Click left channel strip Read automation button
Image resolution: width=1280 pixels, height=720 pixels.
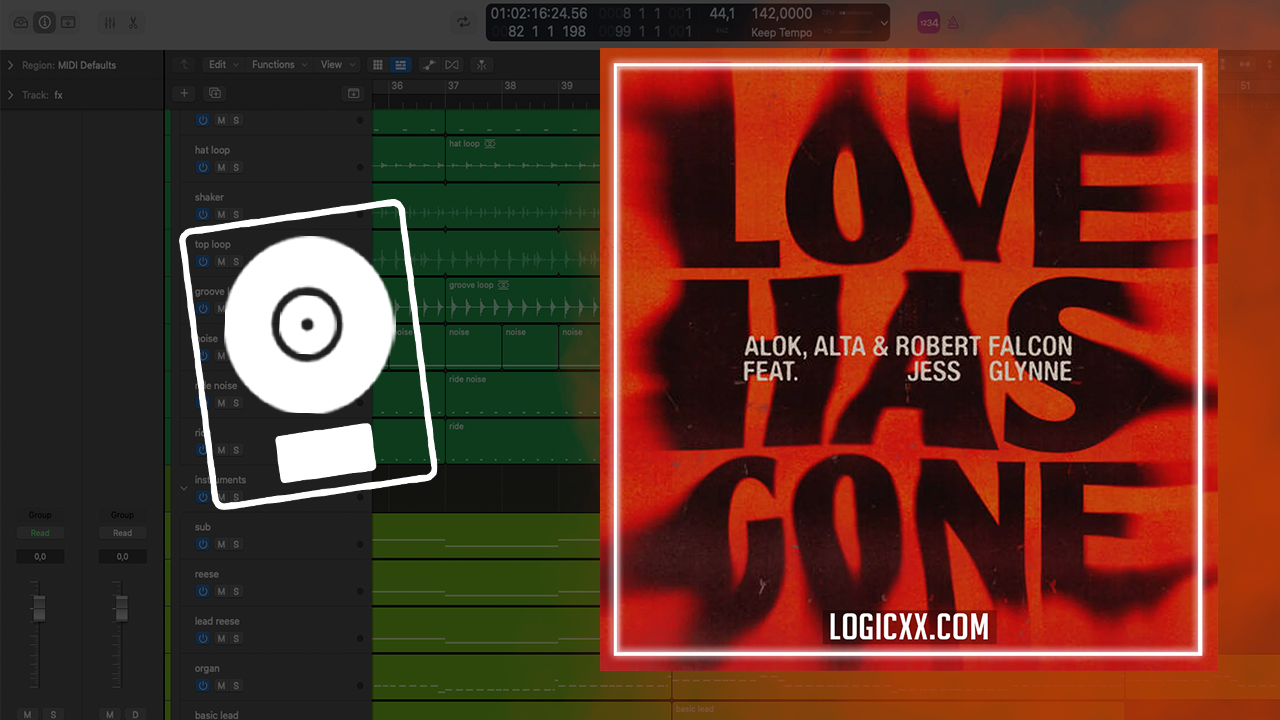40,533
